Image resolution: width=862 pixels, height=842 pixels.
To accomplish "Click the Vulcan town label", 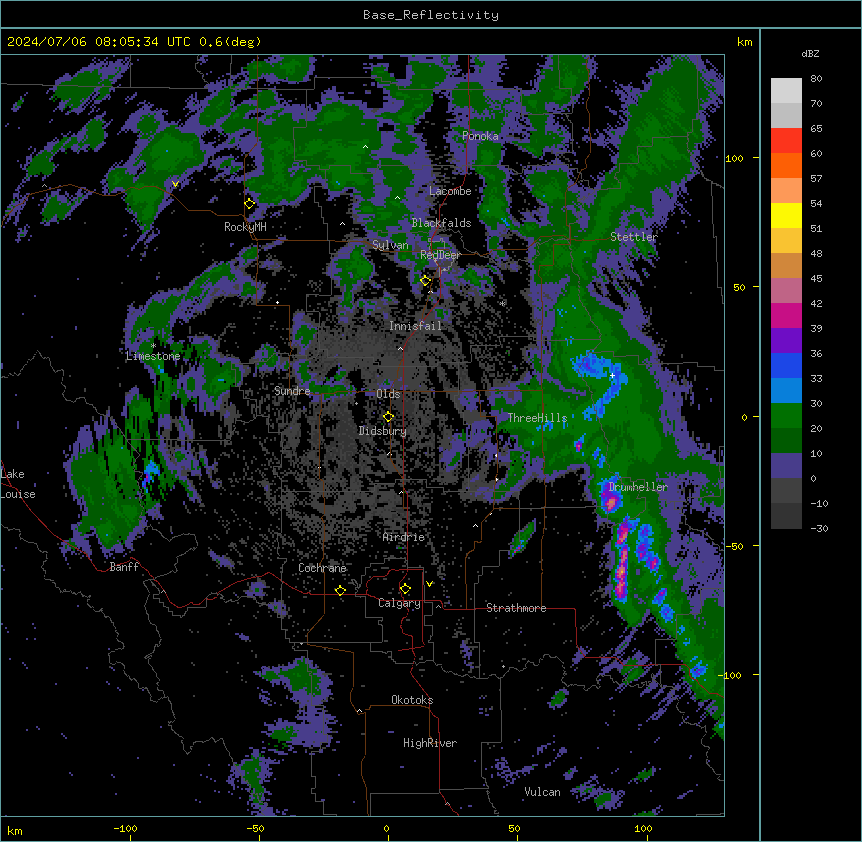I will [x=543, y=792].
